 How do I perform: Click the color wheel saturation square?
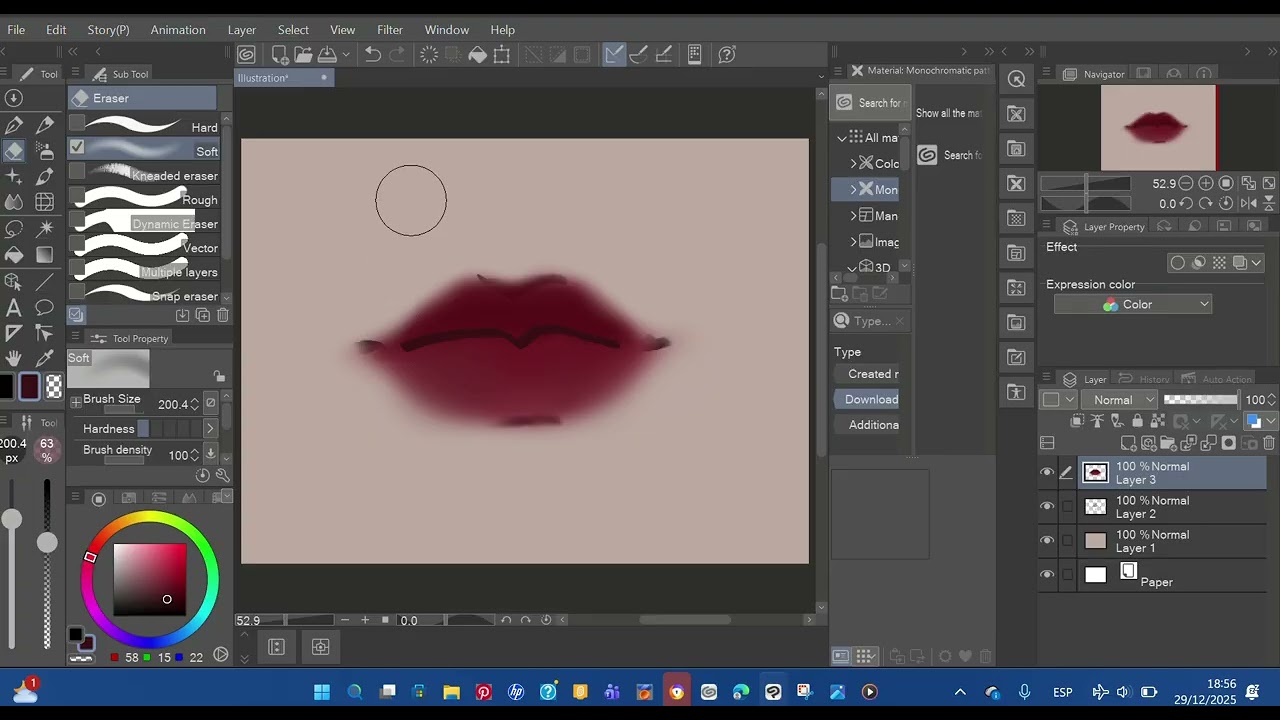click(x=149, y=579)
